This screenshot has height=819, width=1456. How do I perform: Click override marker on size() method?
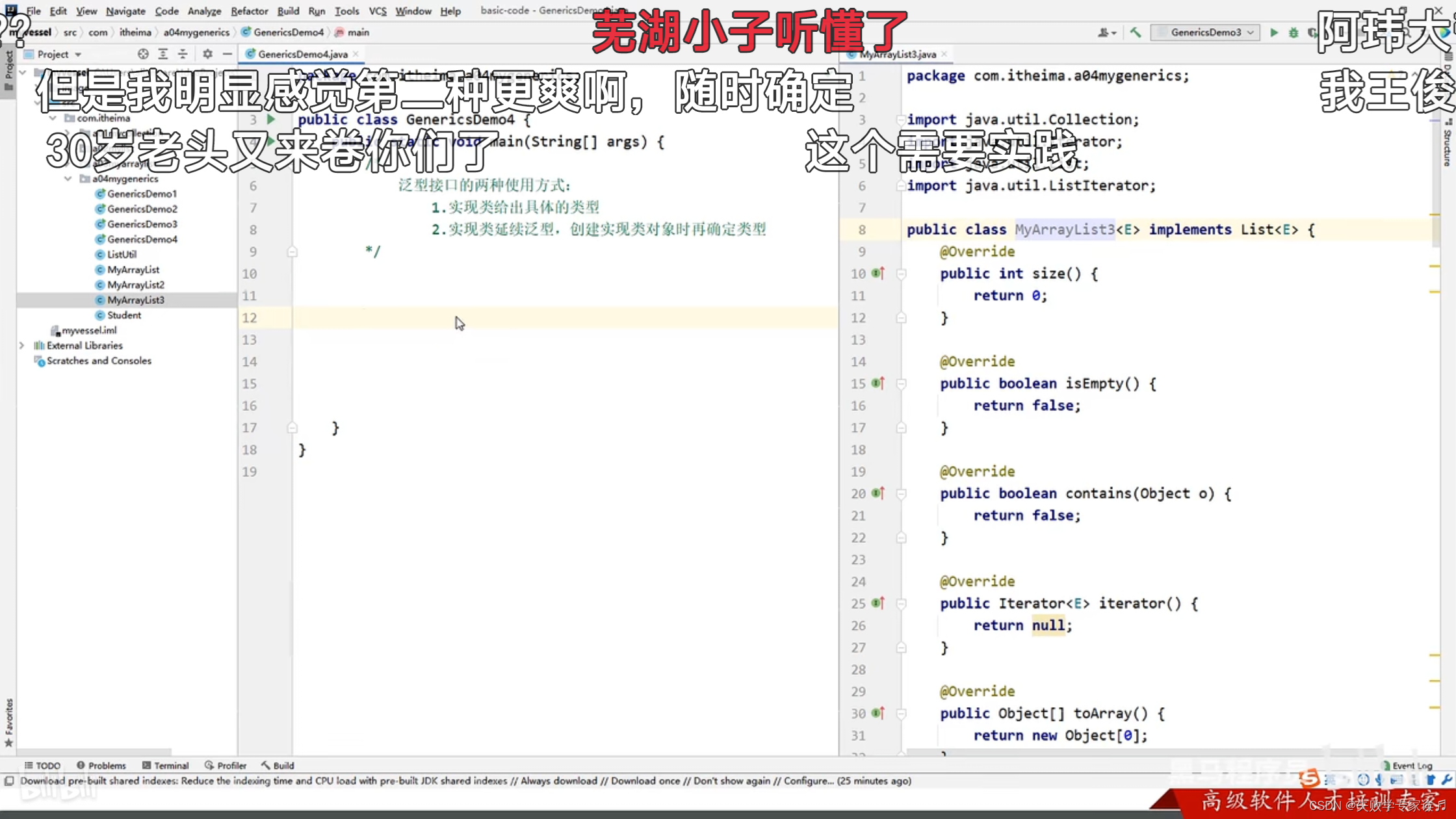click(878, 274)
